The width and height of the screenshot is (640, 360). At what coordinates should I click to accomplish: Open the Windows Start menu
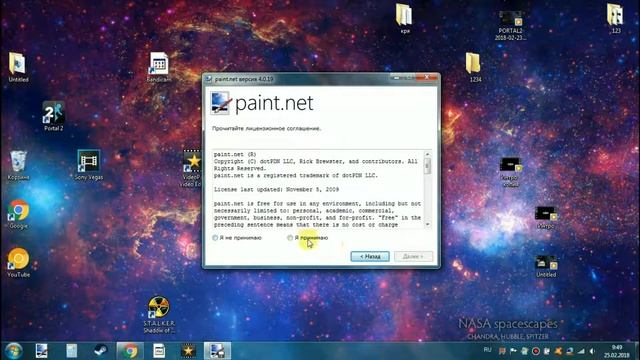(13, 351)
